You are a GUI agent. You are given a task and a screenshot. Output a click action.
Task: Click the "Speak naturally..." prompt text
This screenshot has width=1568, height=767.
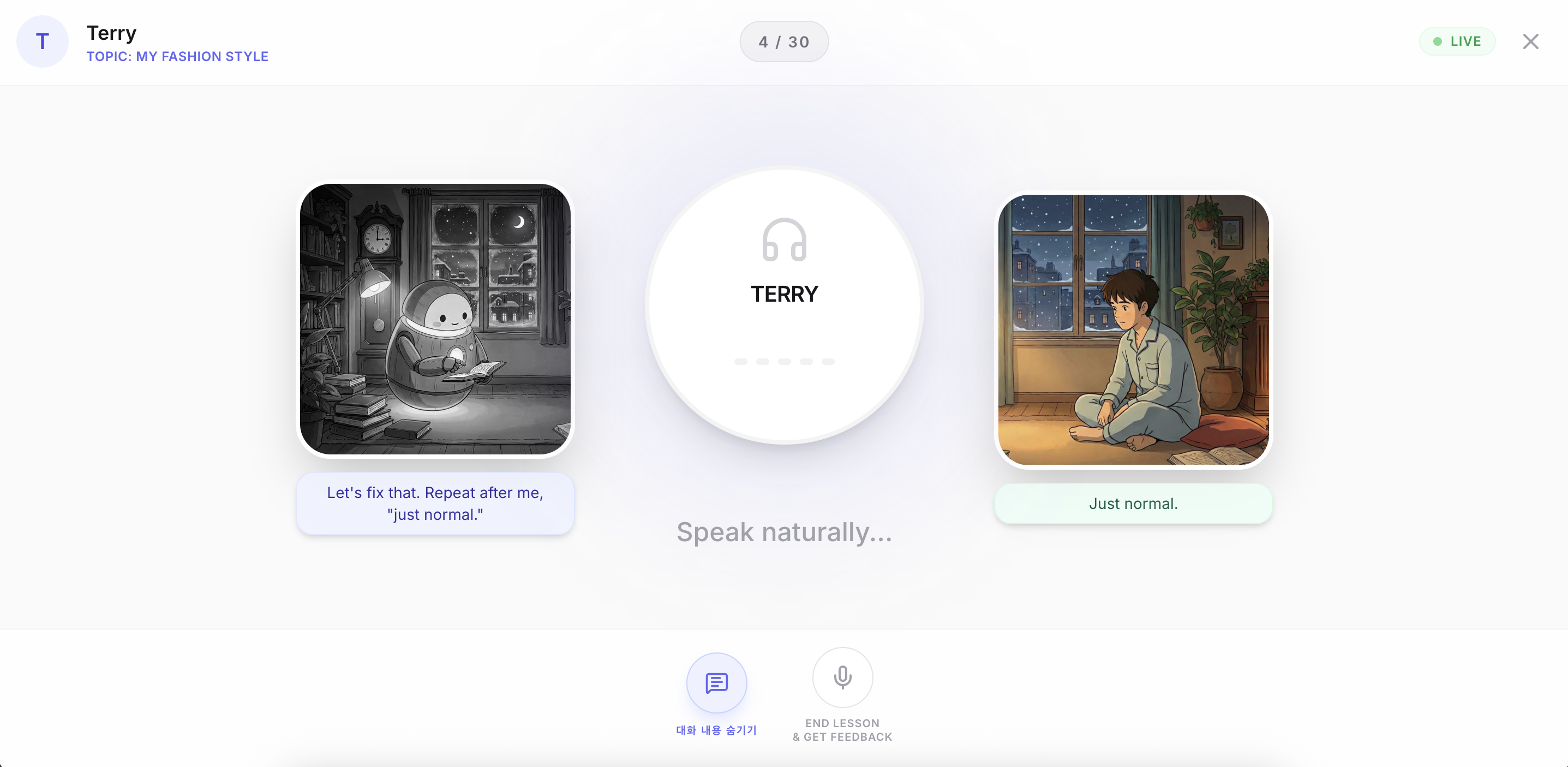[x=784, y=532]
